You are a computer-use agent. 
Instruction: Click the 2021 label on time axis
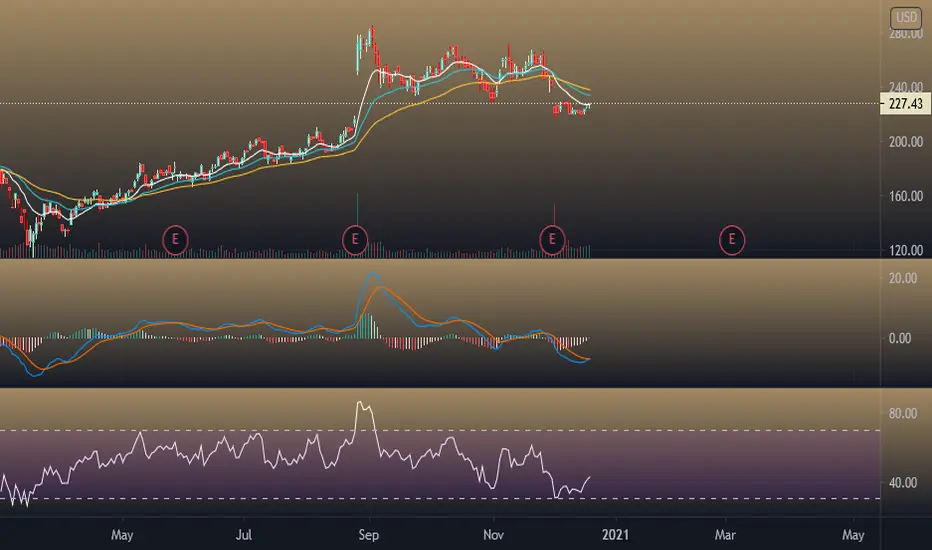coord(615,535)
